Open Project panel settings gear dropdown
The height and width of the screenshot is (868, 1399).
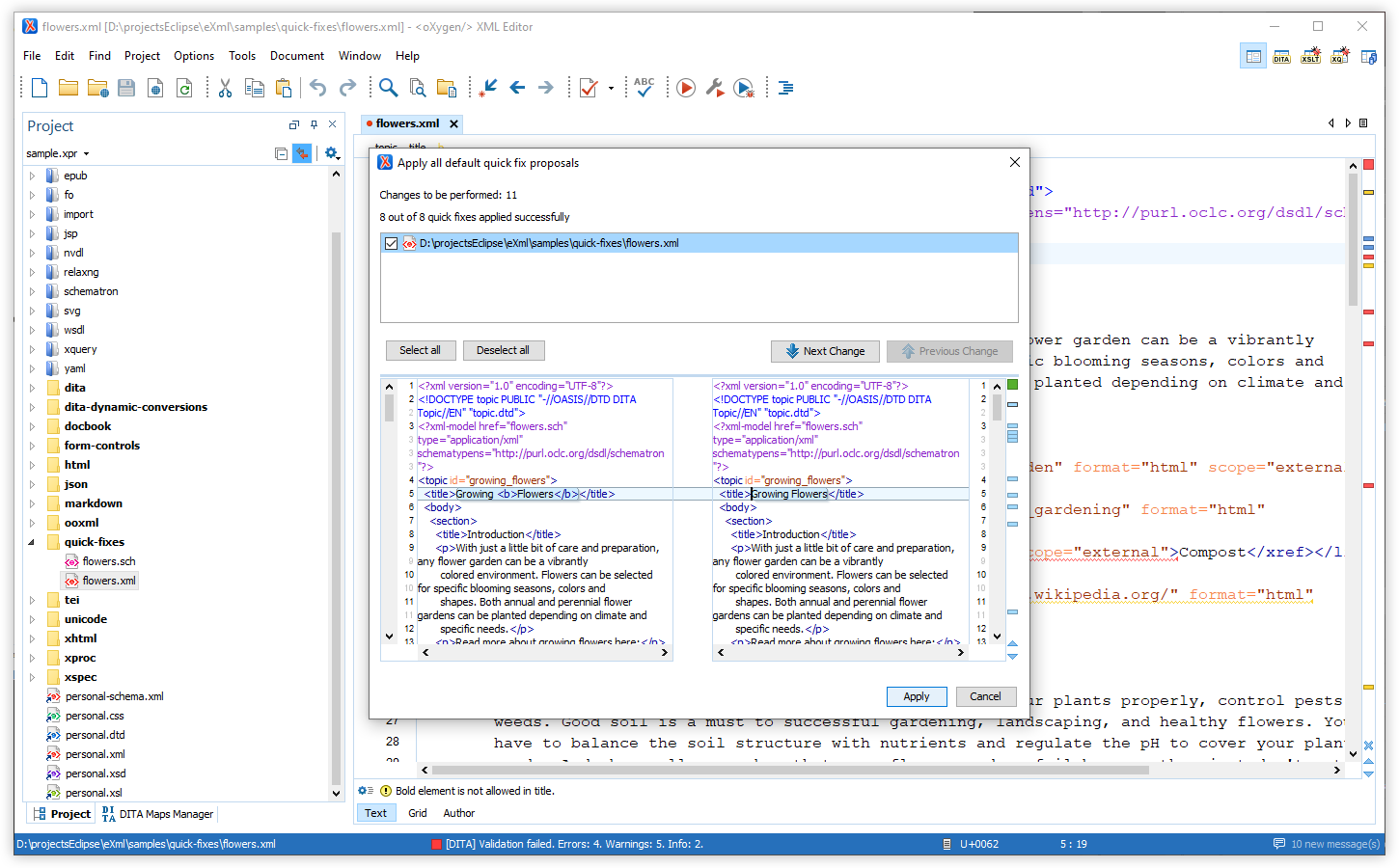pos(333,153)
